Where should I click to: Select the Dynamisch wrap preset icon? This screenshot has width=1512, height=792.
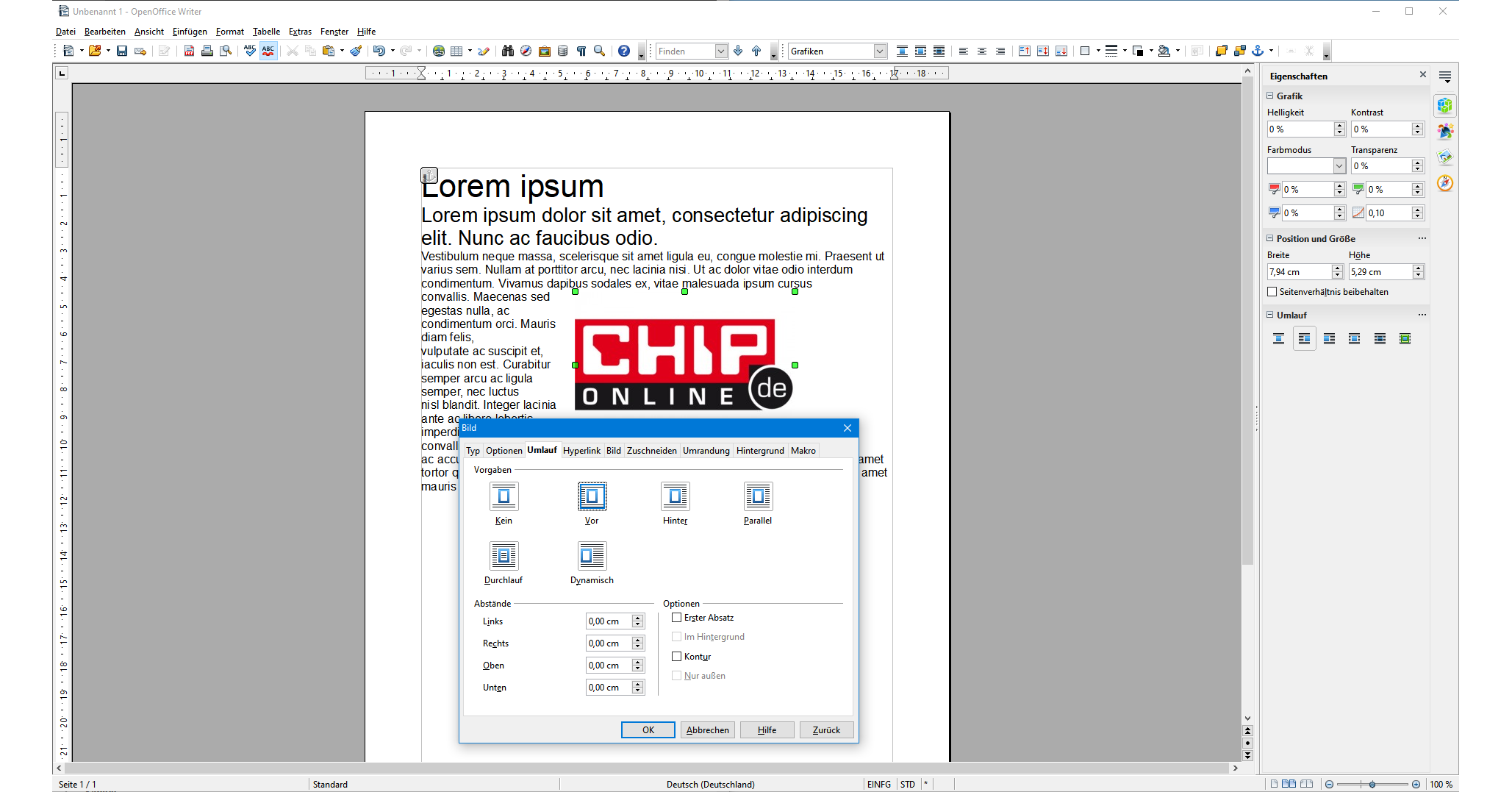coord(592,557)
